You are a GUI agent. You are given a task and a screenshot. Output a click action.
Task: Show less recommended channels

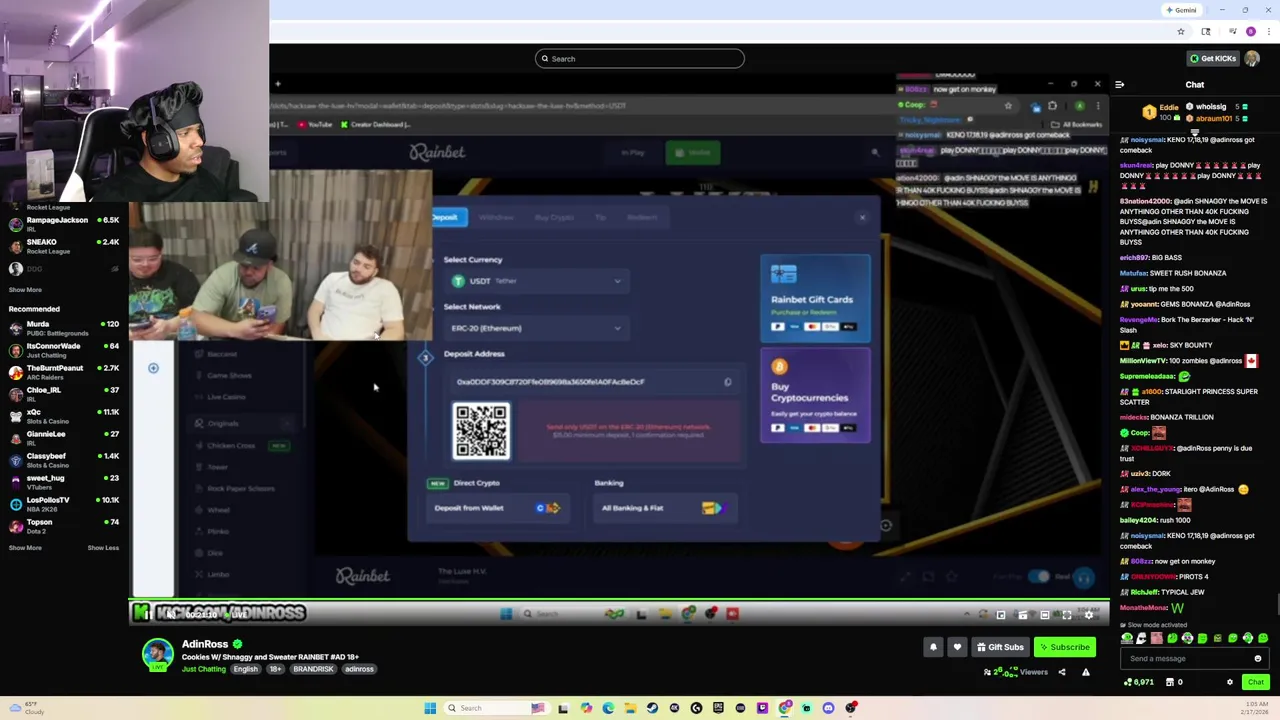click(x=103, y=548)
